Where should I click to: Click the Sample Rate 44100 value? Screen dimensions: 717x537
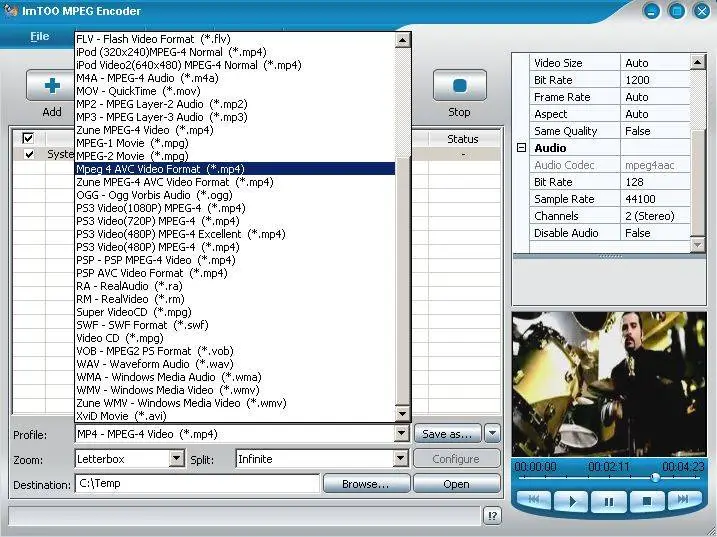pos(655,199)
